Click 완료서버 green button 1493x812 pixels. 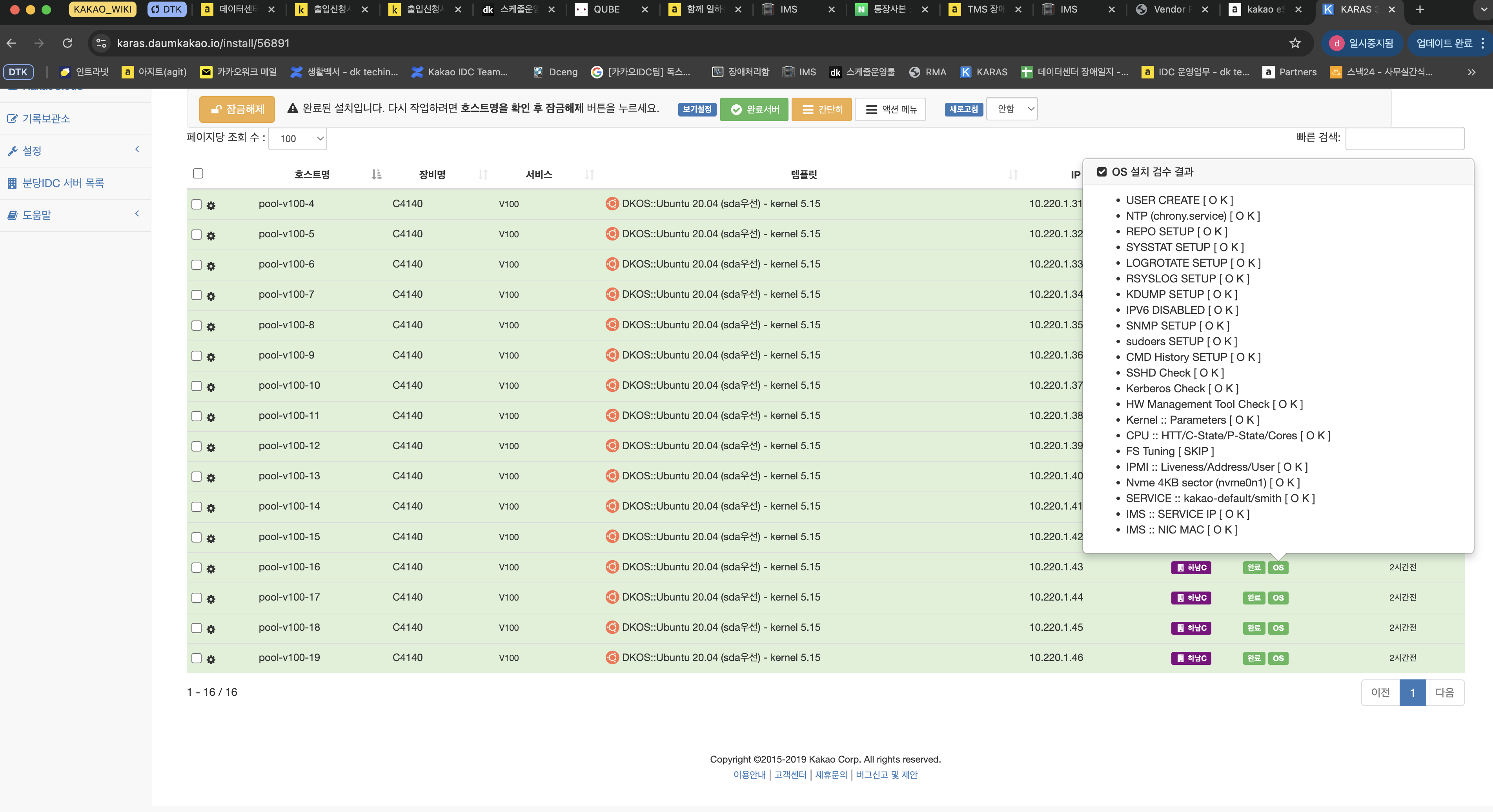click(x=754, y=109)
